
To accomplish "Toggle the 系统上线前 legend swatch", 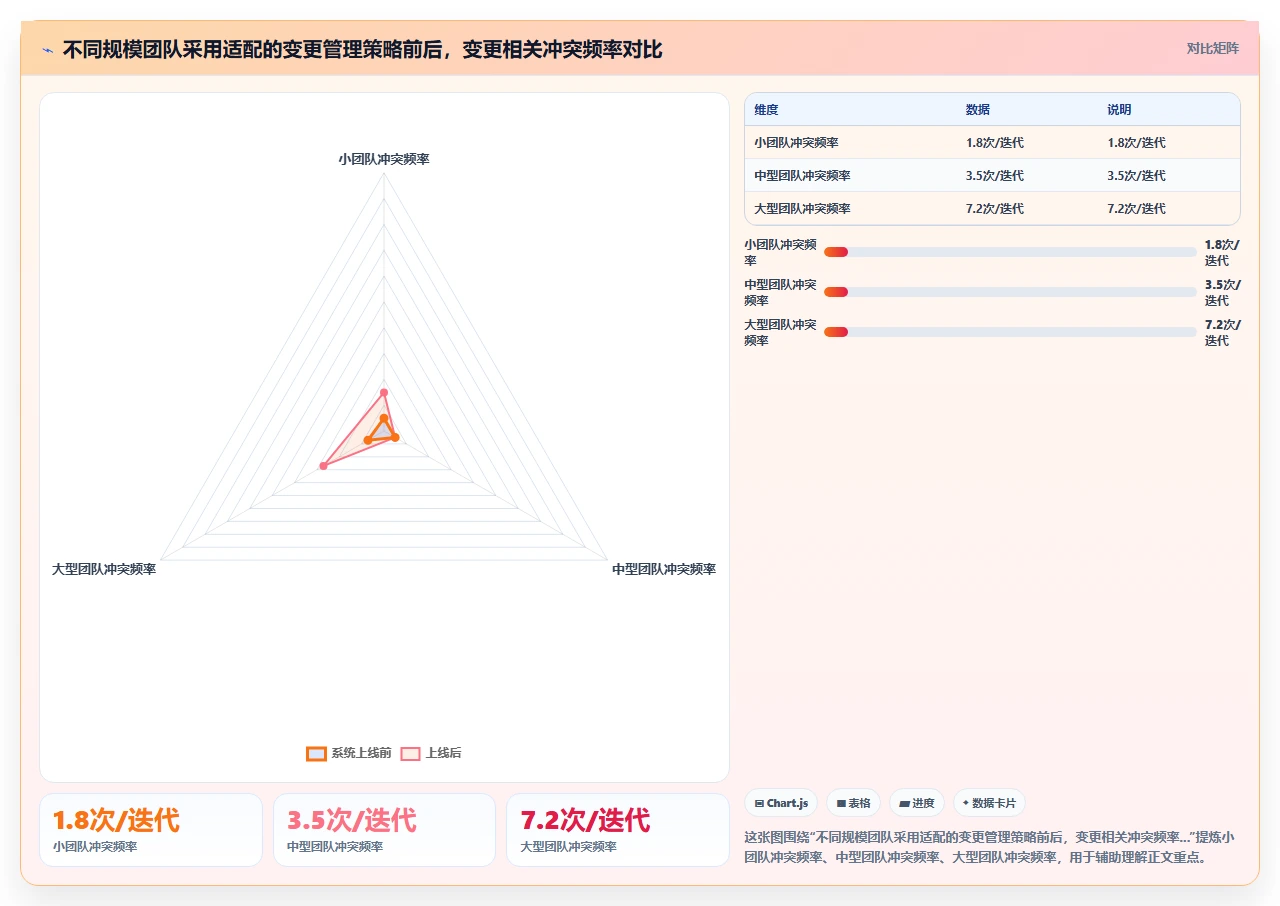I will click(x=316, y=753).
